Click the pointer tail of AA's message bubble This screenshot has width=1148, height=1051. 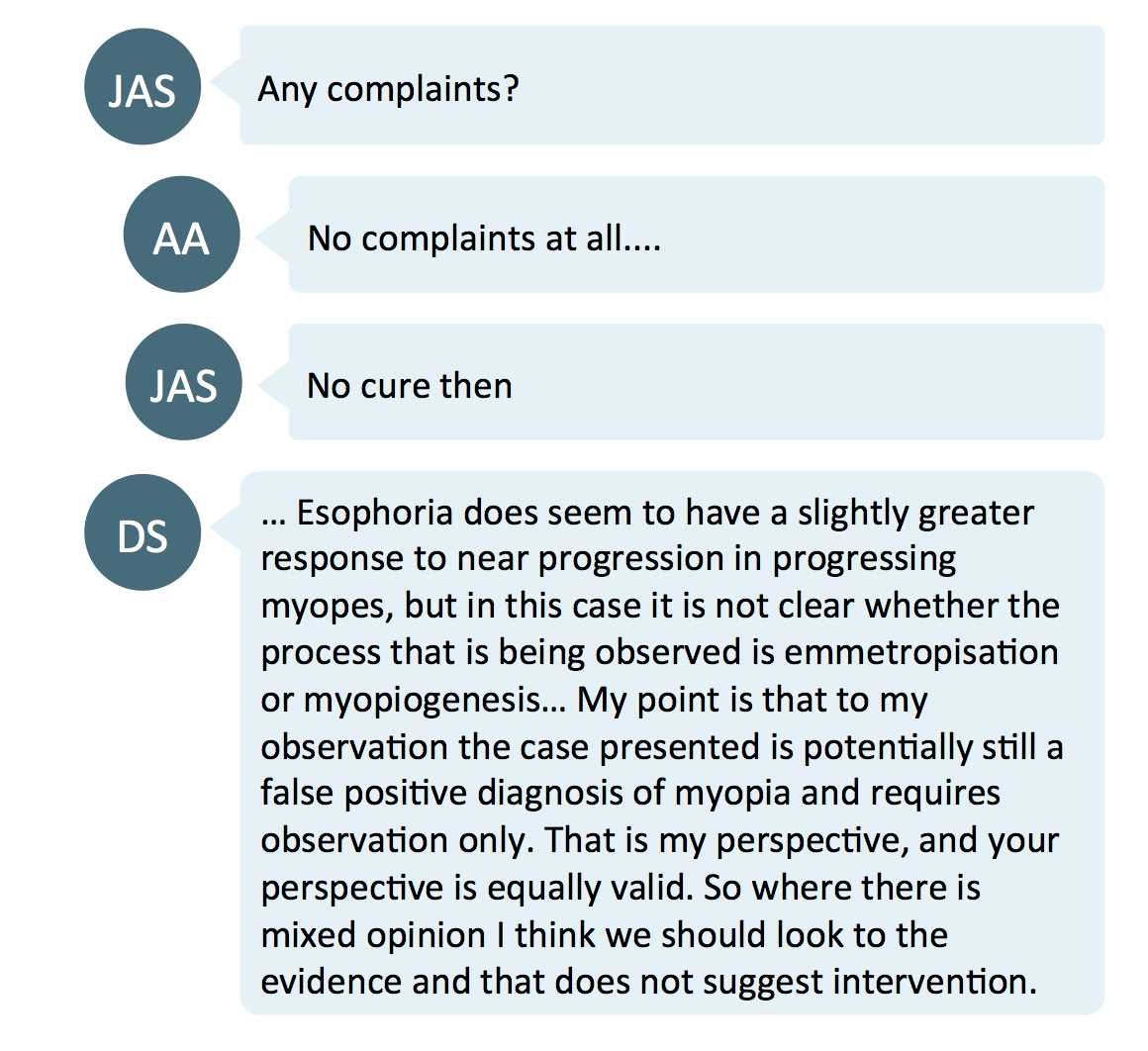click(273, 238)
